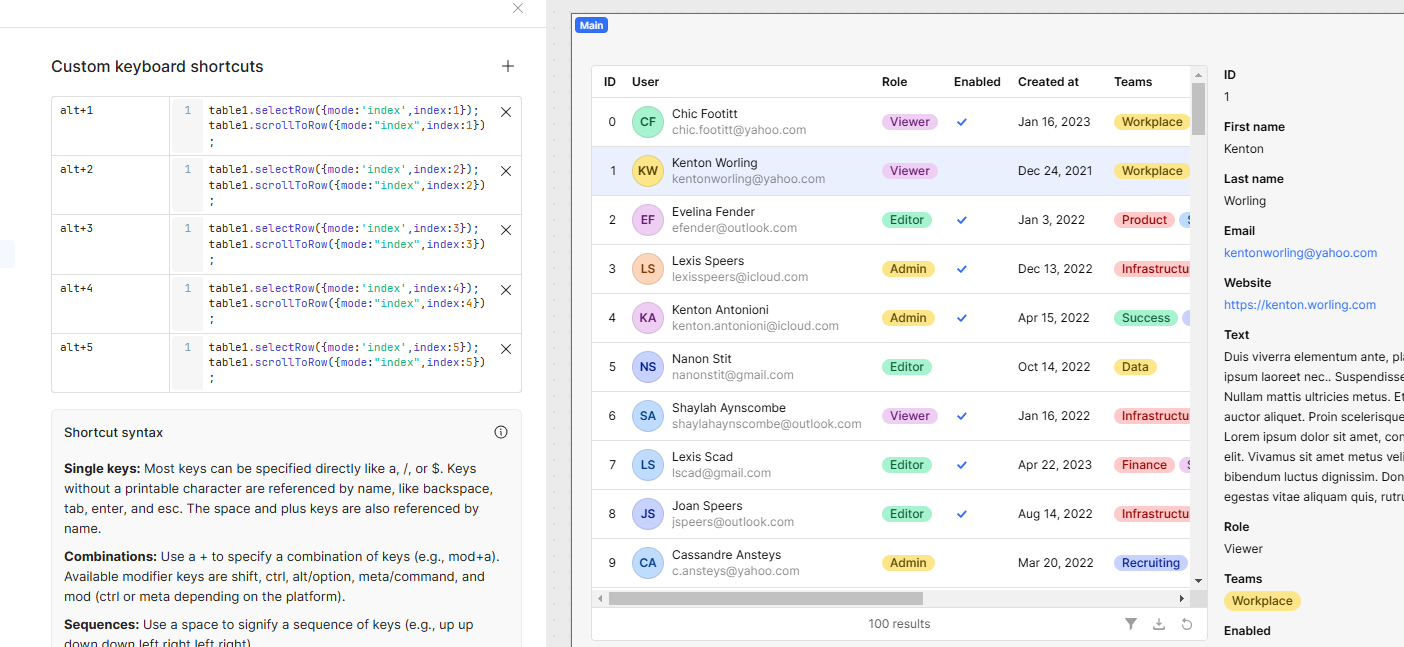Click the enabled checkmark for Evelina Fender

[x=962, y=220]
